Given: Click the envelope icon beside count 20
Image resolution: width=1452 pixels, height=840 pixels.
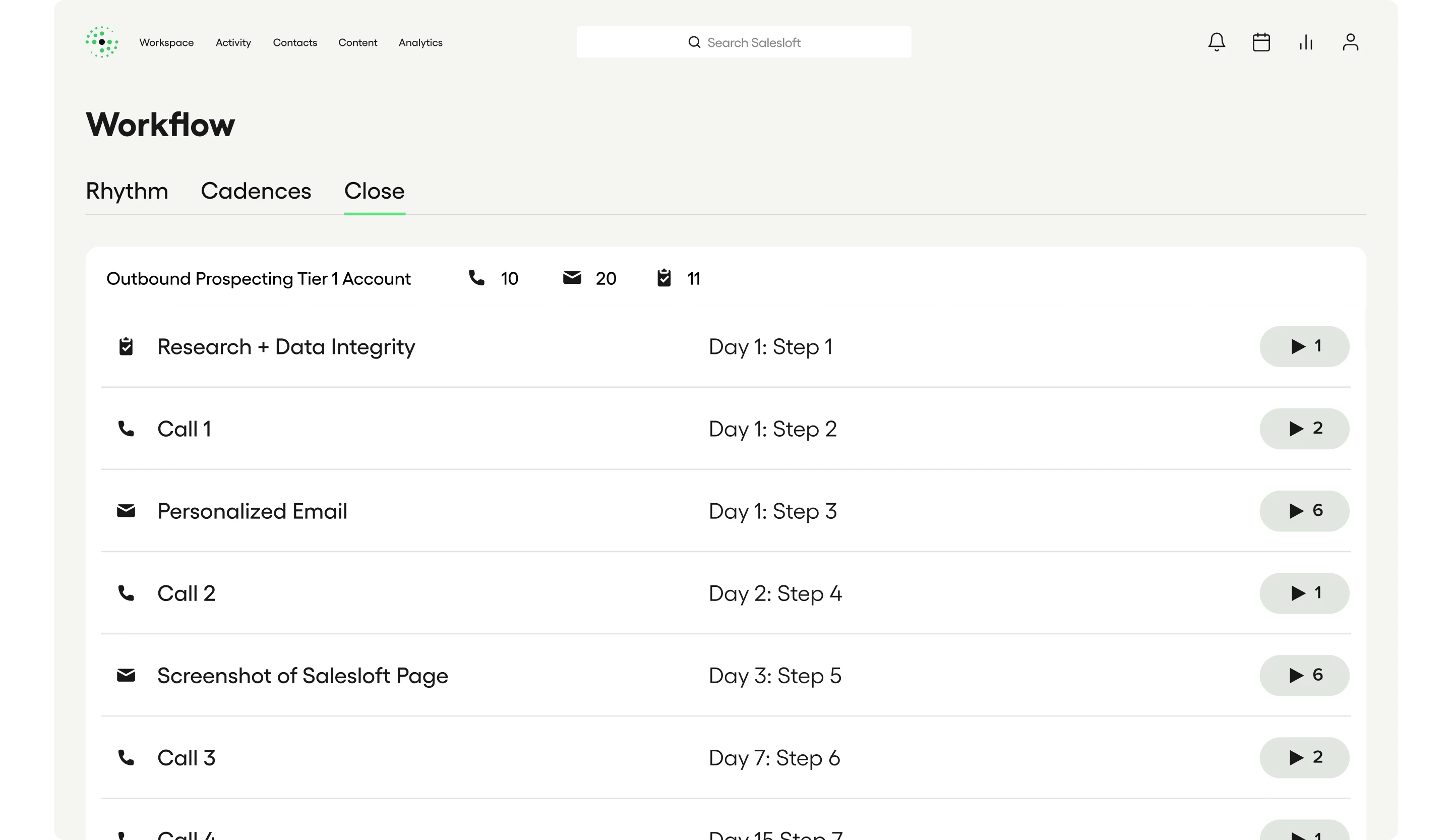Looking at the screenshot, I should point(572,278).
